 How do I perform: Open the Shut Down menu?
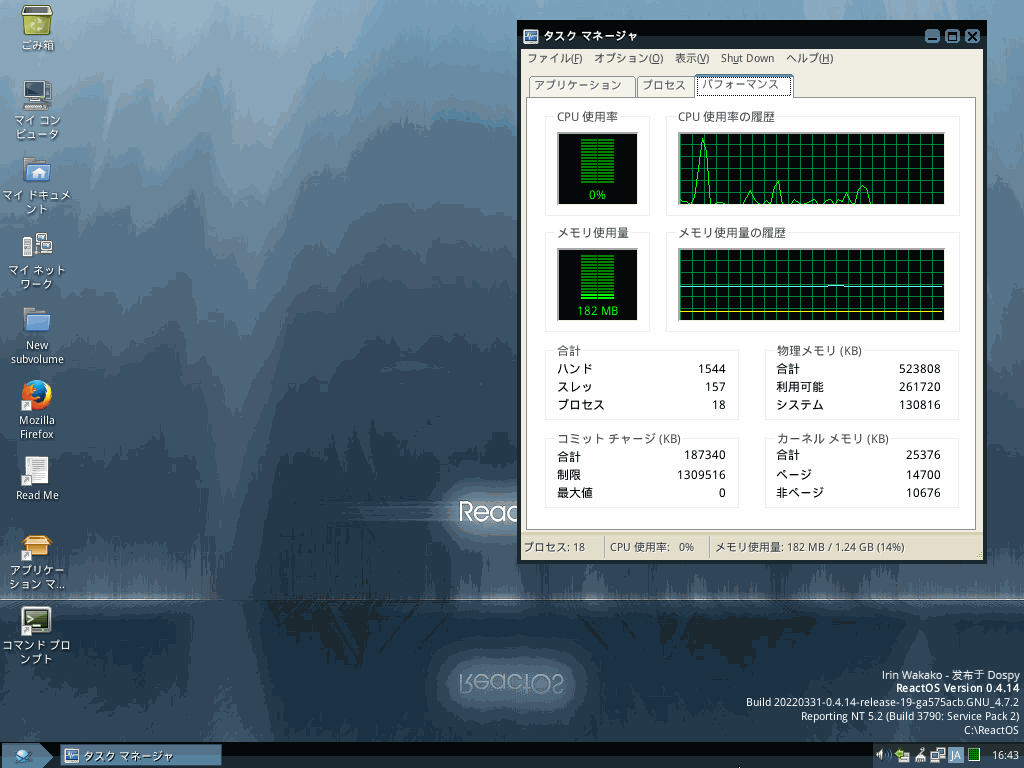747,58
